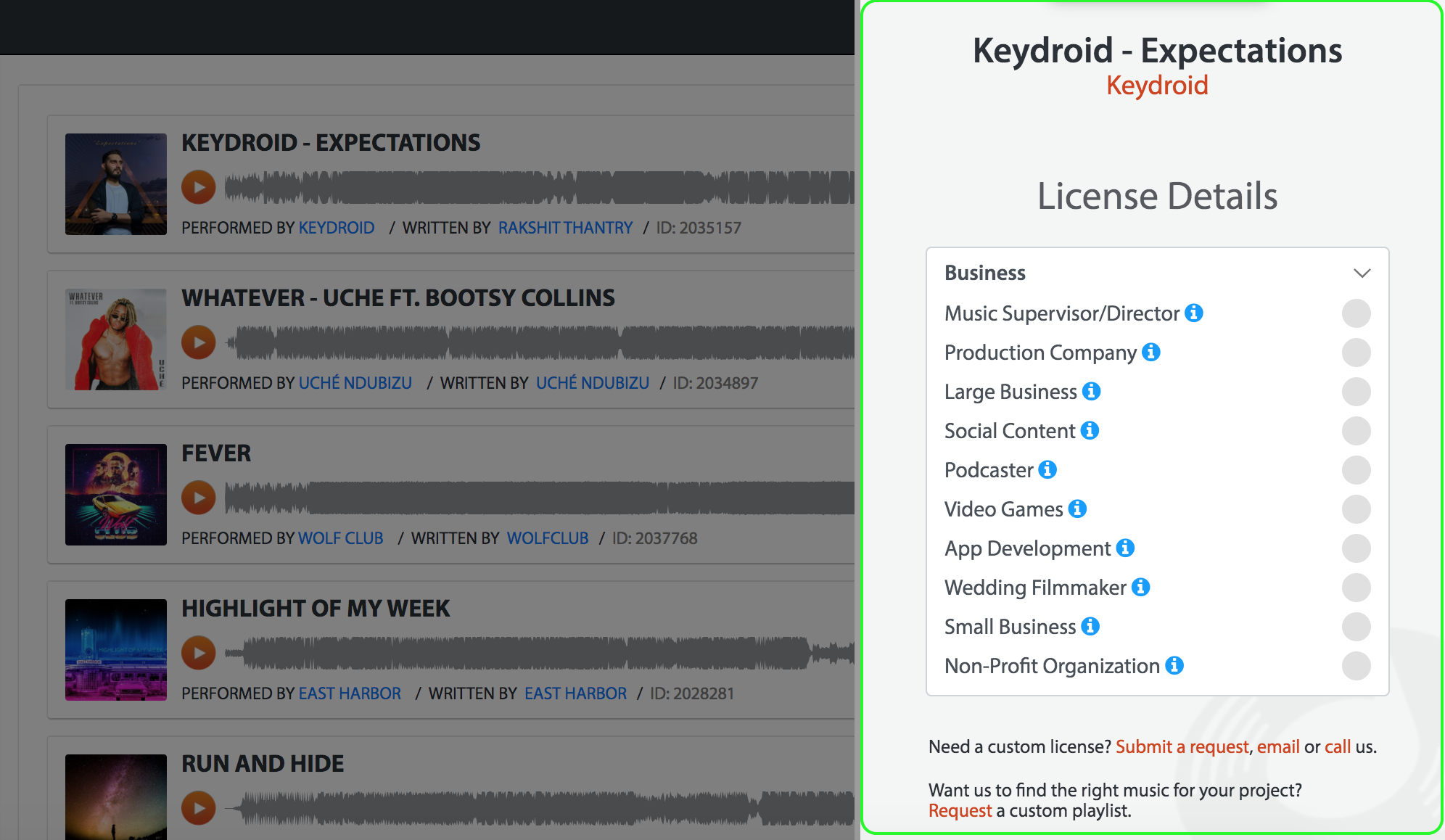Click the HIGHLIGHT OF MY WEEK title
This screenshot has height=840, width=1445.
tap(316, 609)
